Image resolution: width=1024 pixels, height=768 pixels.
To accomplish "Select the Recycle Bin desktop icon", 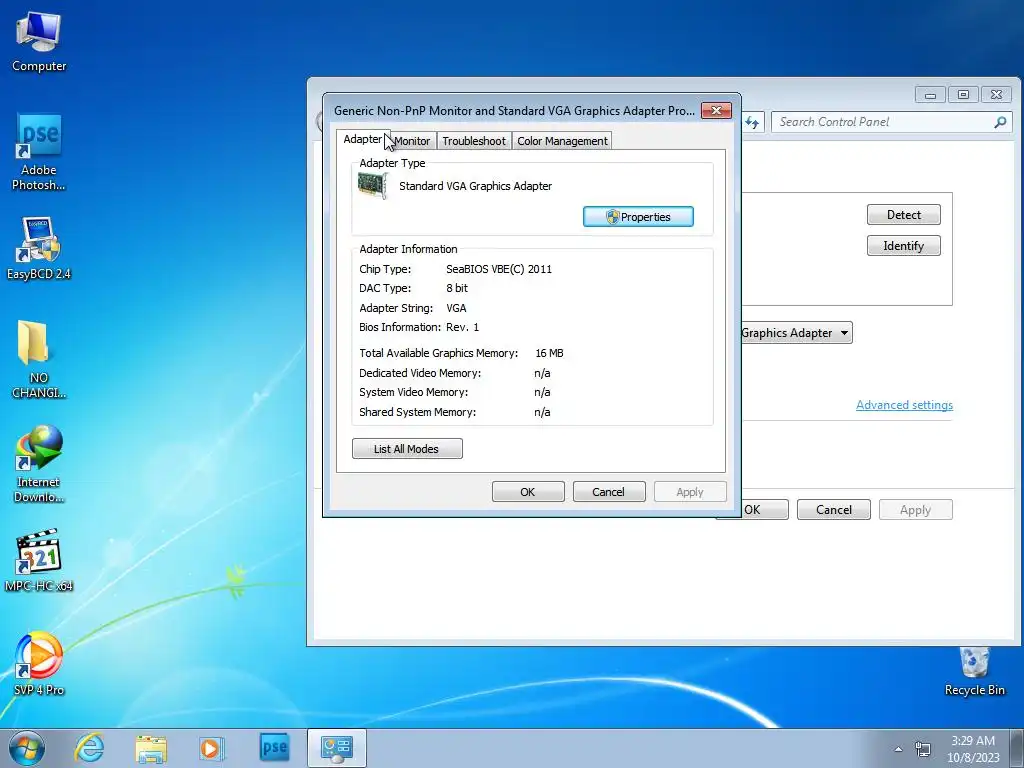I will pyautogui.click(x=974, y=671).
